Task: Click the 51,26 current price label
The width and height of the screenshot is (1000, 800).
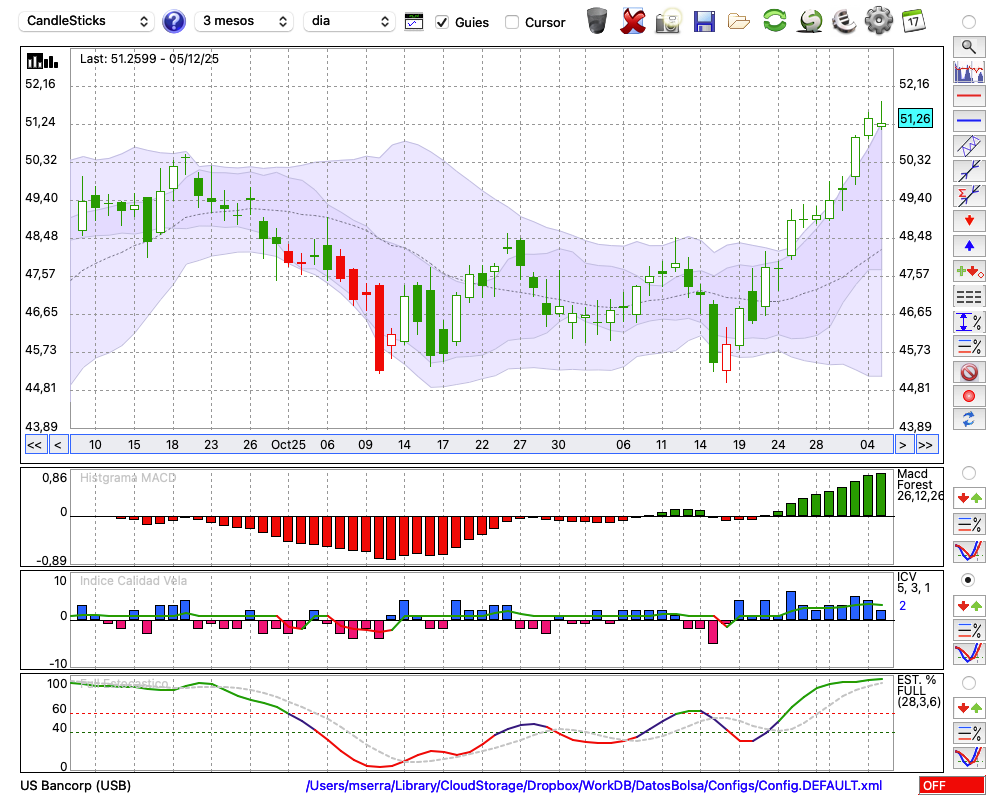Action: click(x=915, y=118)
